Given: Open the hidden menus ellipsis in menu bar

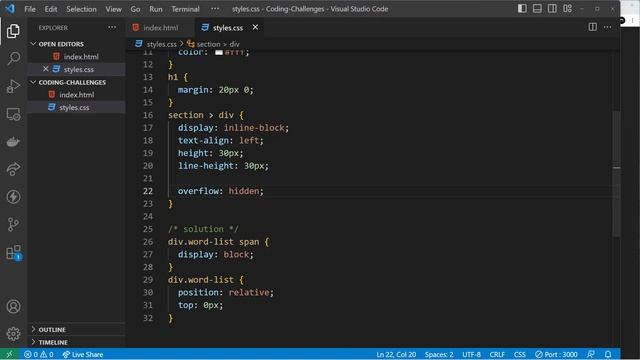Looking at the screenshot, I should (215, 9).
